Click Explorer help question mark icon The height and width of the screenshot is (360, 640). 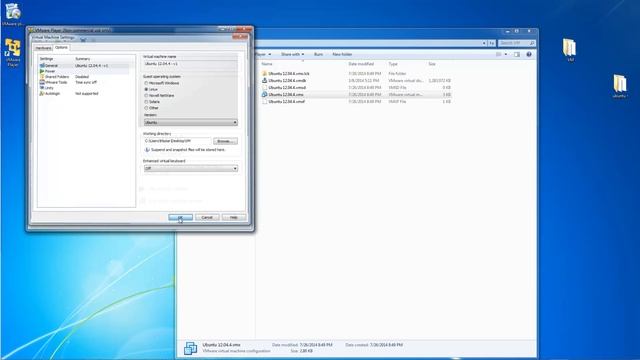tap(529, 54)
